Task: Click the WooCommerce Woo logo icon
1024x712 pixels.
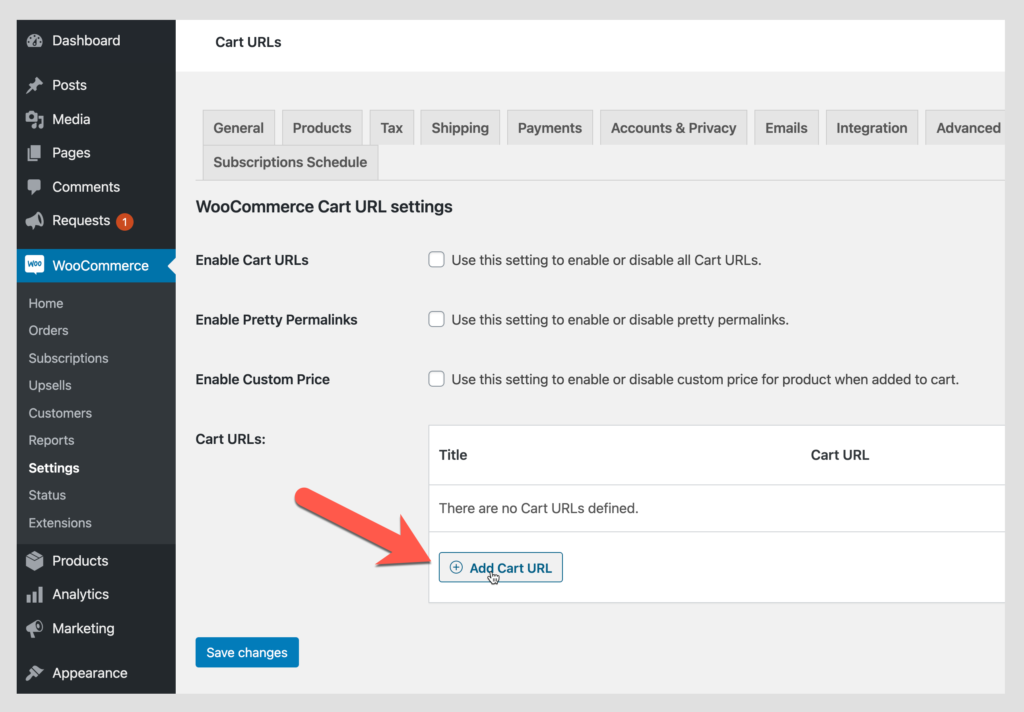Action: click(35, 265)
